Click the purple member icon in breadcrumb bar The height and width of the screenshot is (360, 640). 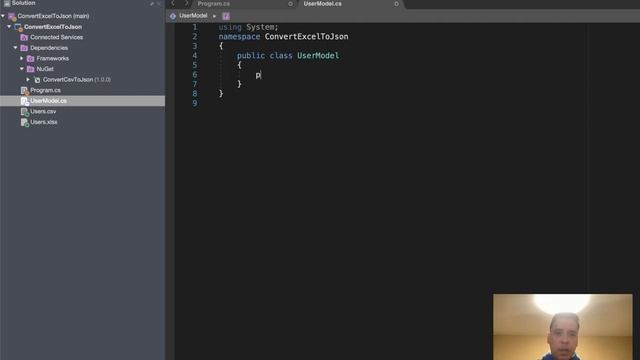click(226, 16)
